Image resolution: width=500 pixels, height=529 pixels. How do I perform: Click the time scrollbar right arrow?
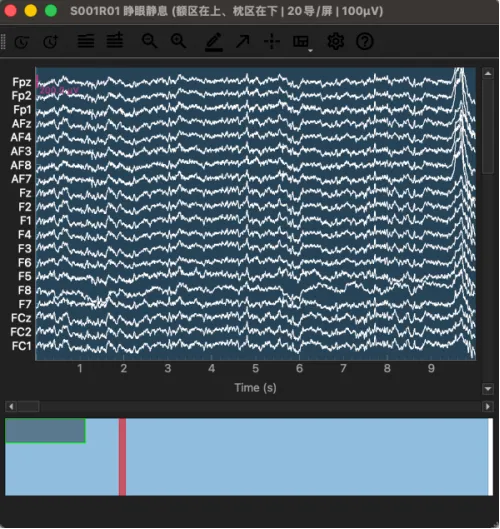(x=488, y=407)
